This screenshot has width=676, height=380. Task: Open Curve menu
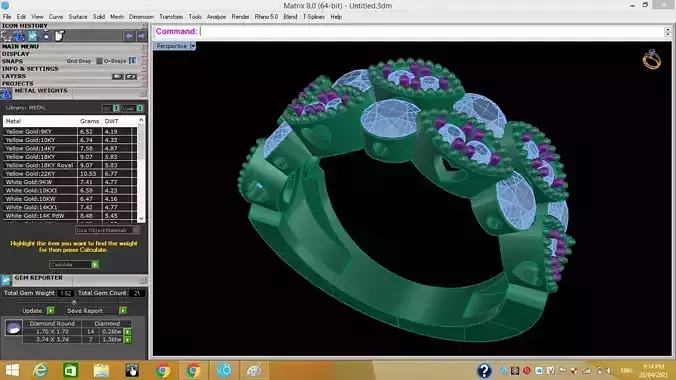(56, 17)
